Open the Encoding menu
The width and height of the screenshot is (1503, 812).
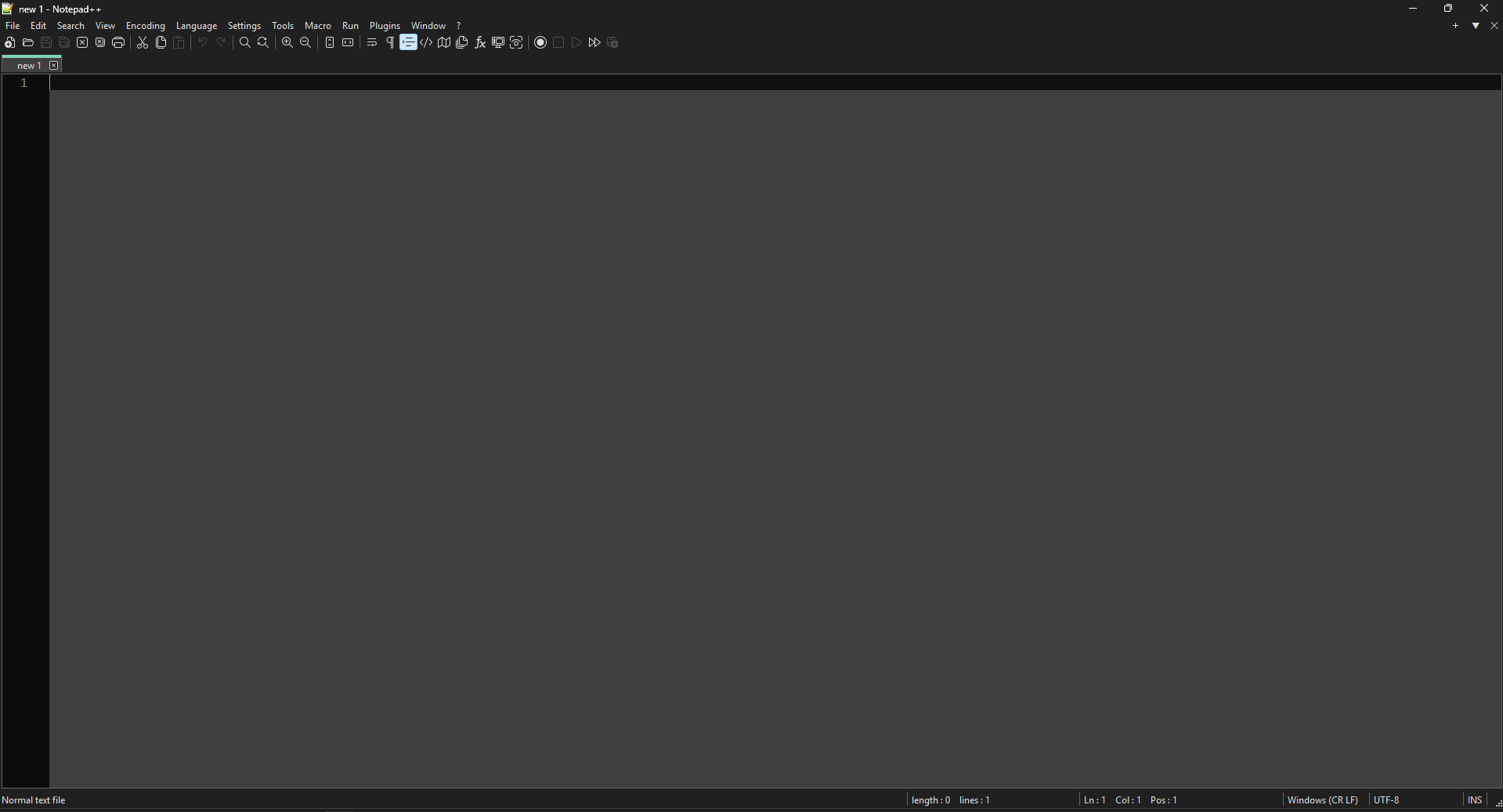point(146,26)
